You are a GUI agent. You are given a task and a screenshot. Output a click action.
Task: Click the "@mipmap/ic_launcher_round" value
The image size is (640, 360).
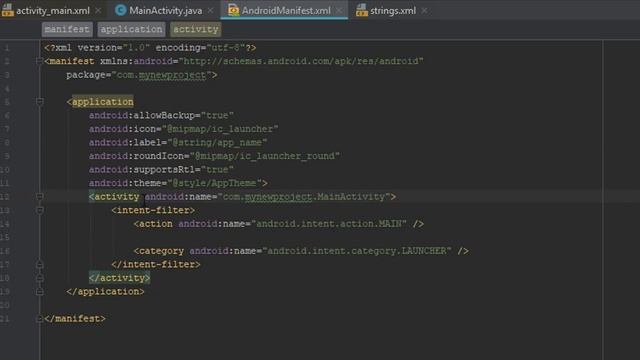click(265, 156)
